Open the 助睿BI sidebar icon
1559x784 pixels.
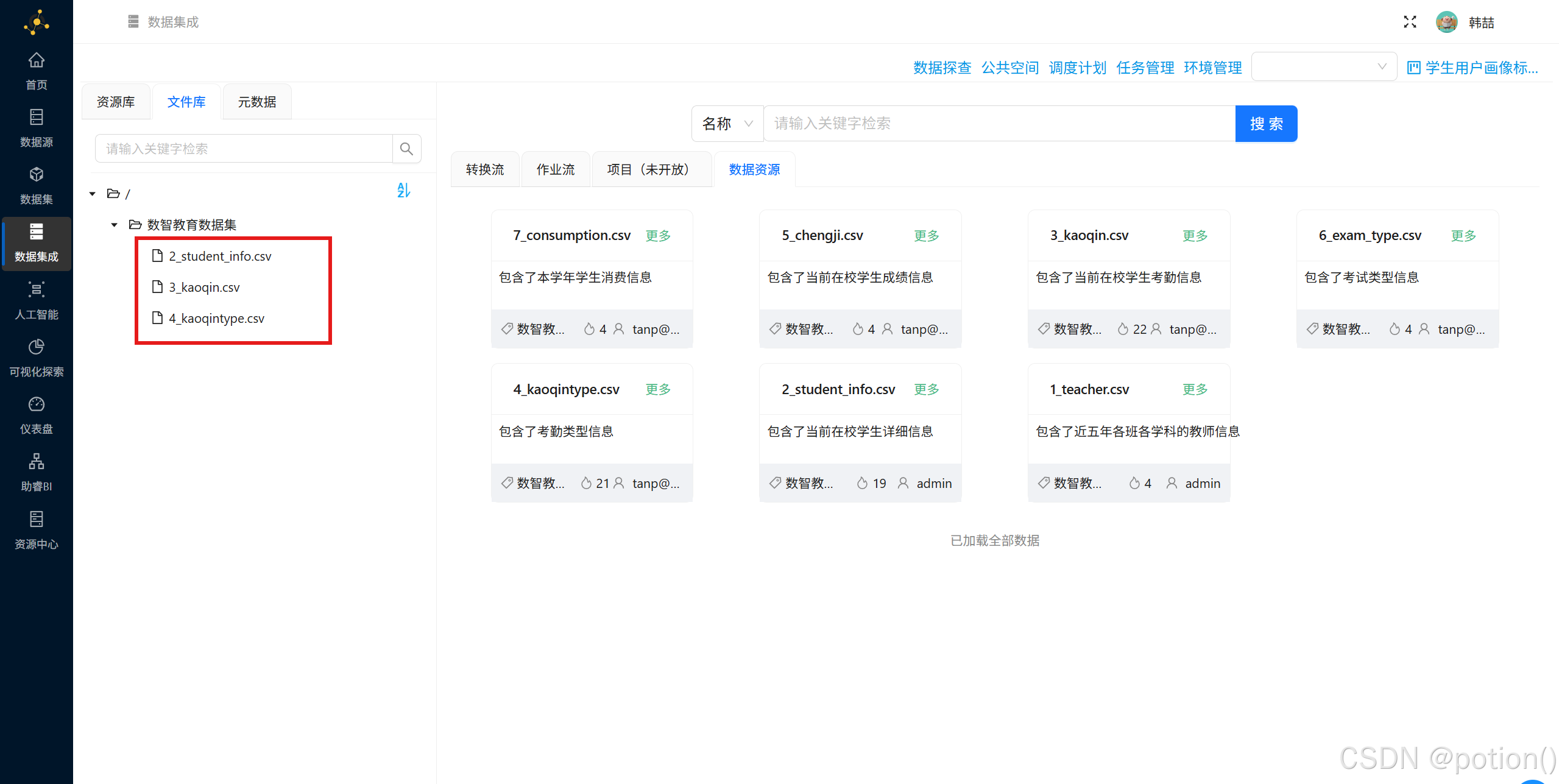click(x=37, y=462)
